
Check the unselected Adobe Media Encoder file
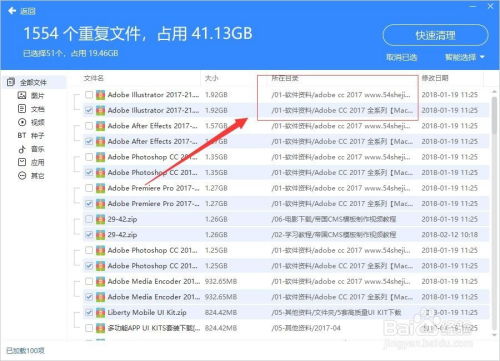click(89, 282)
